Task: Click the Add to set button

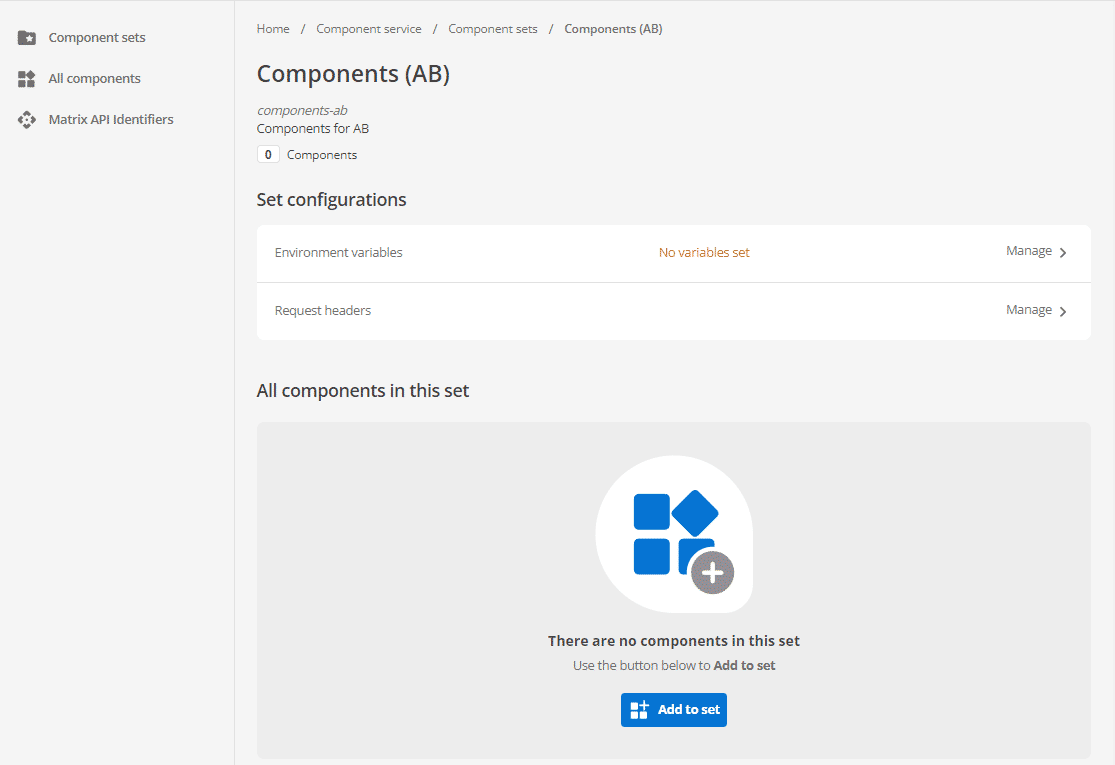Action: (673, 709)
